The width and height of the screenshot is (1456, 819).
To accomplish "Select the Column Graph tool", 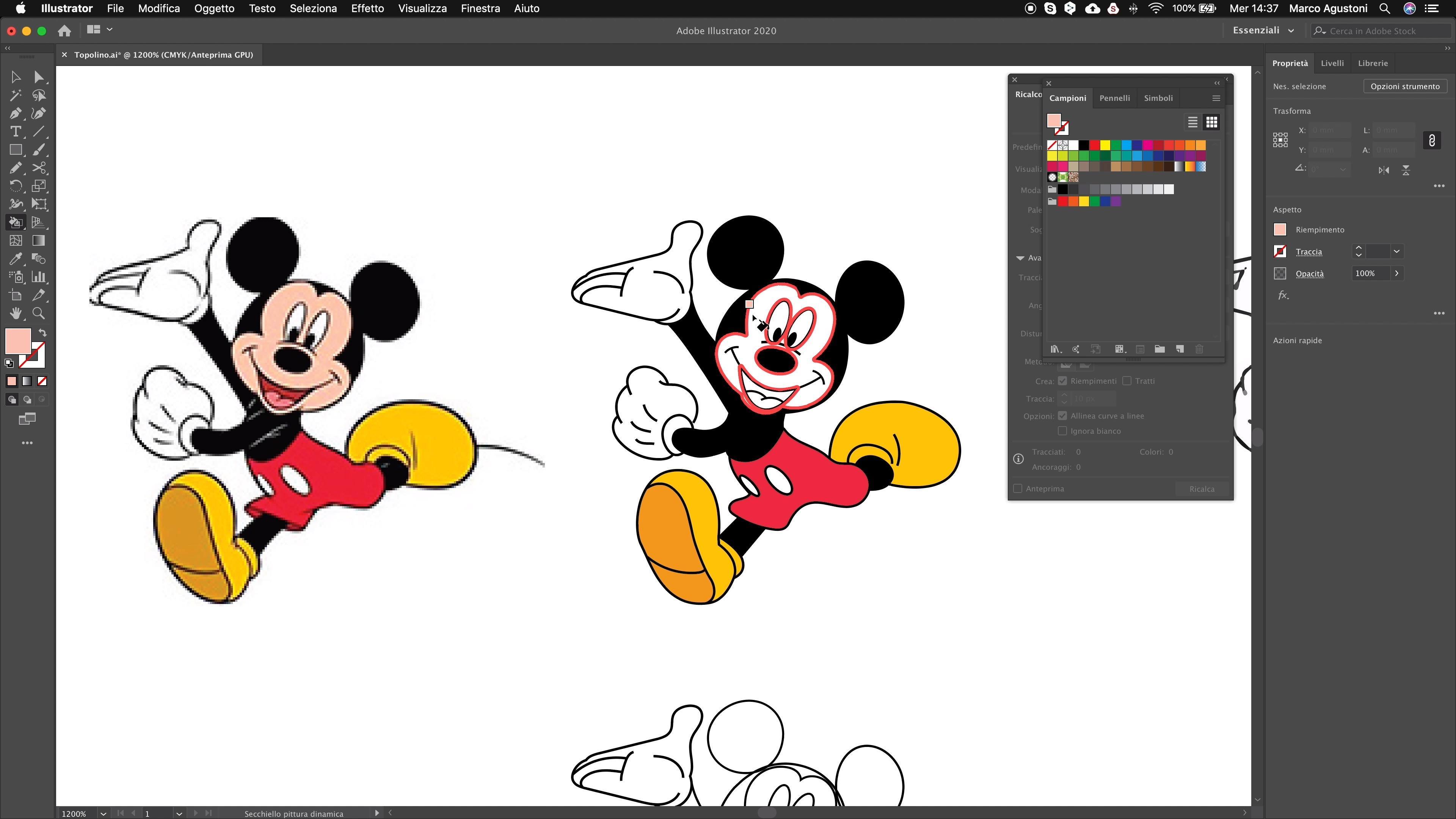I will click(x=38, y=277).
